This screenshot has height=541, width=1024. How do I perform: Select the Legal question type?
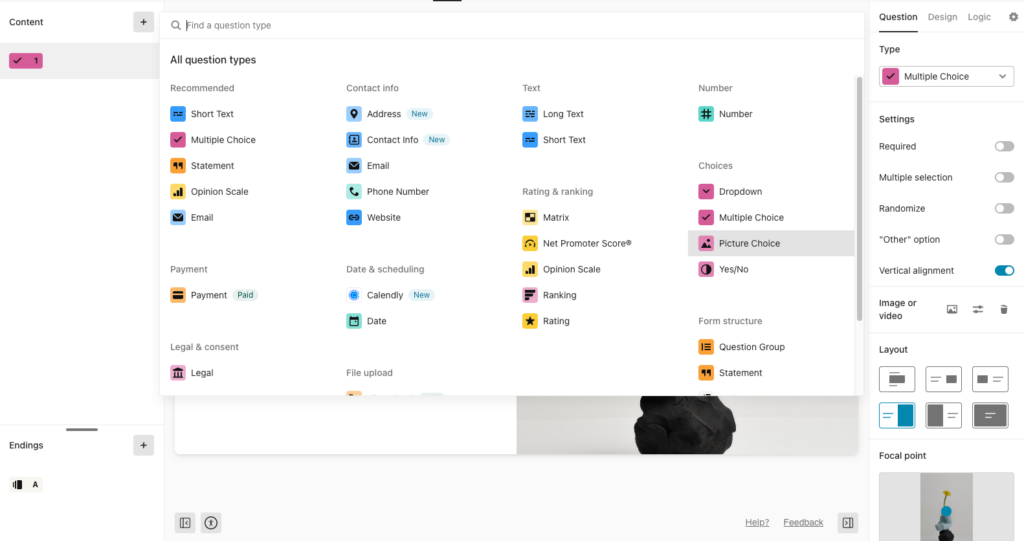coord(192,373)
